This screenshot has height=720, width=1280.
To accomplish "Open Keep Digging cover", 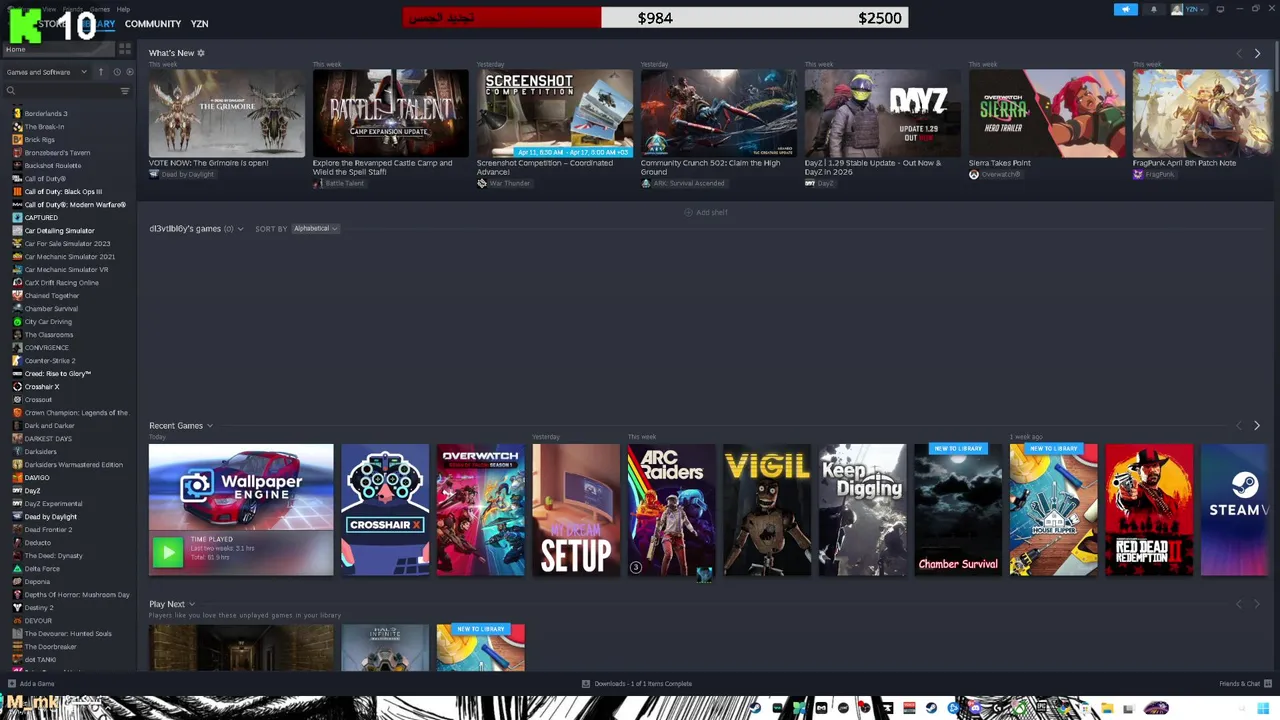I will pos(863,510).
